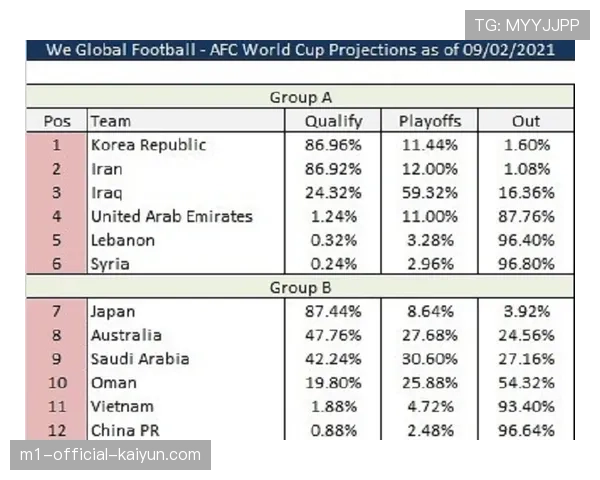Select the Team column header
600x480 pixels.
coord(110,121)
